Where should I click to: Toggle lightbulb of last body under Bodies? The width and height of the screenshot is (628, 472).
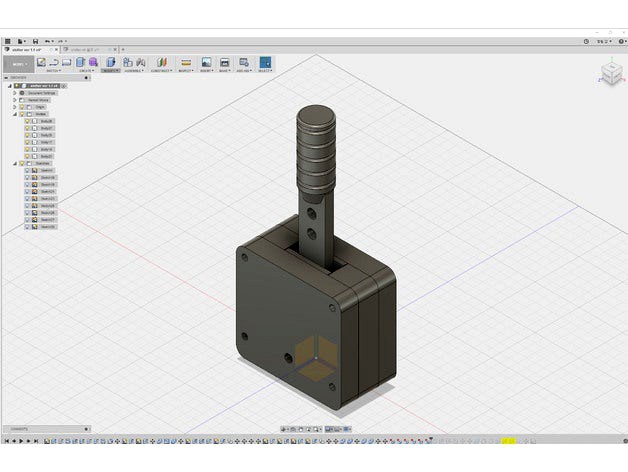(27, 156)
